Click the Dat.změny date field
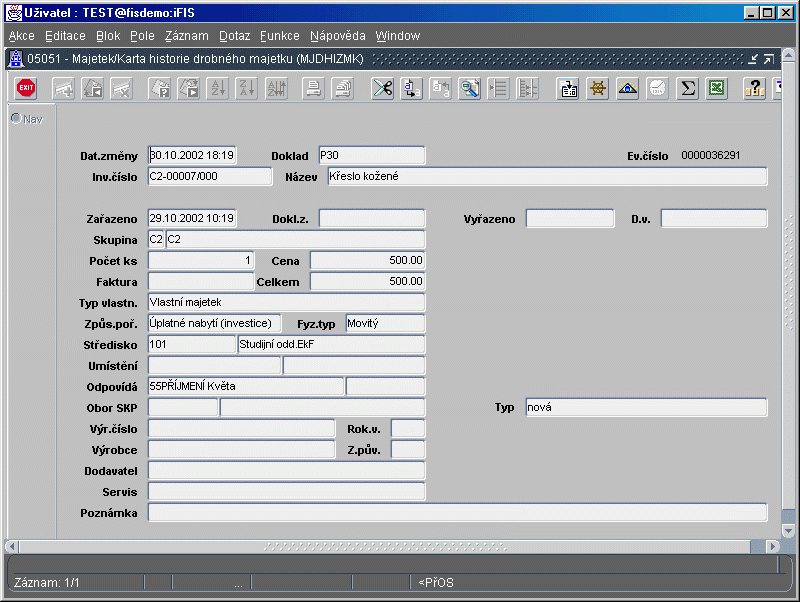Screen dimensions: 800x602 click(x=192, y=155)
